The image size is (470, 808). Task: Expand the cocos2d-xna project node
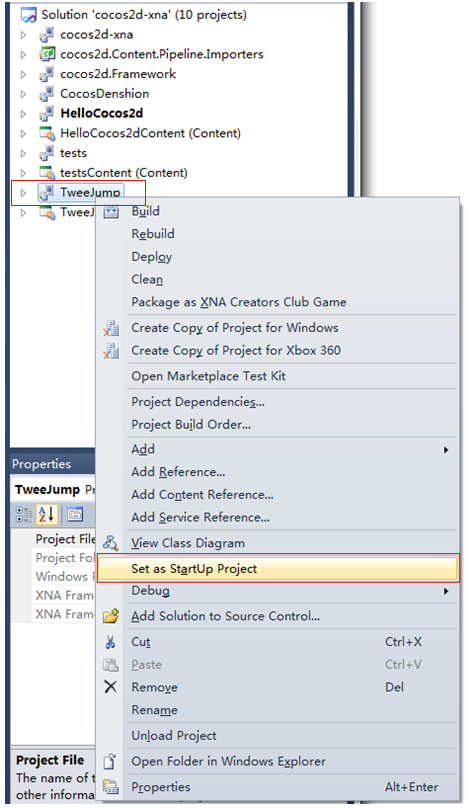coord(23,35)
